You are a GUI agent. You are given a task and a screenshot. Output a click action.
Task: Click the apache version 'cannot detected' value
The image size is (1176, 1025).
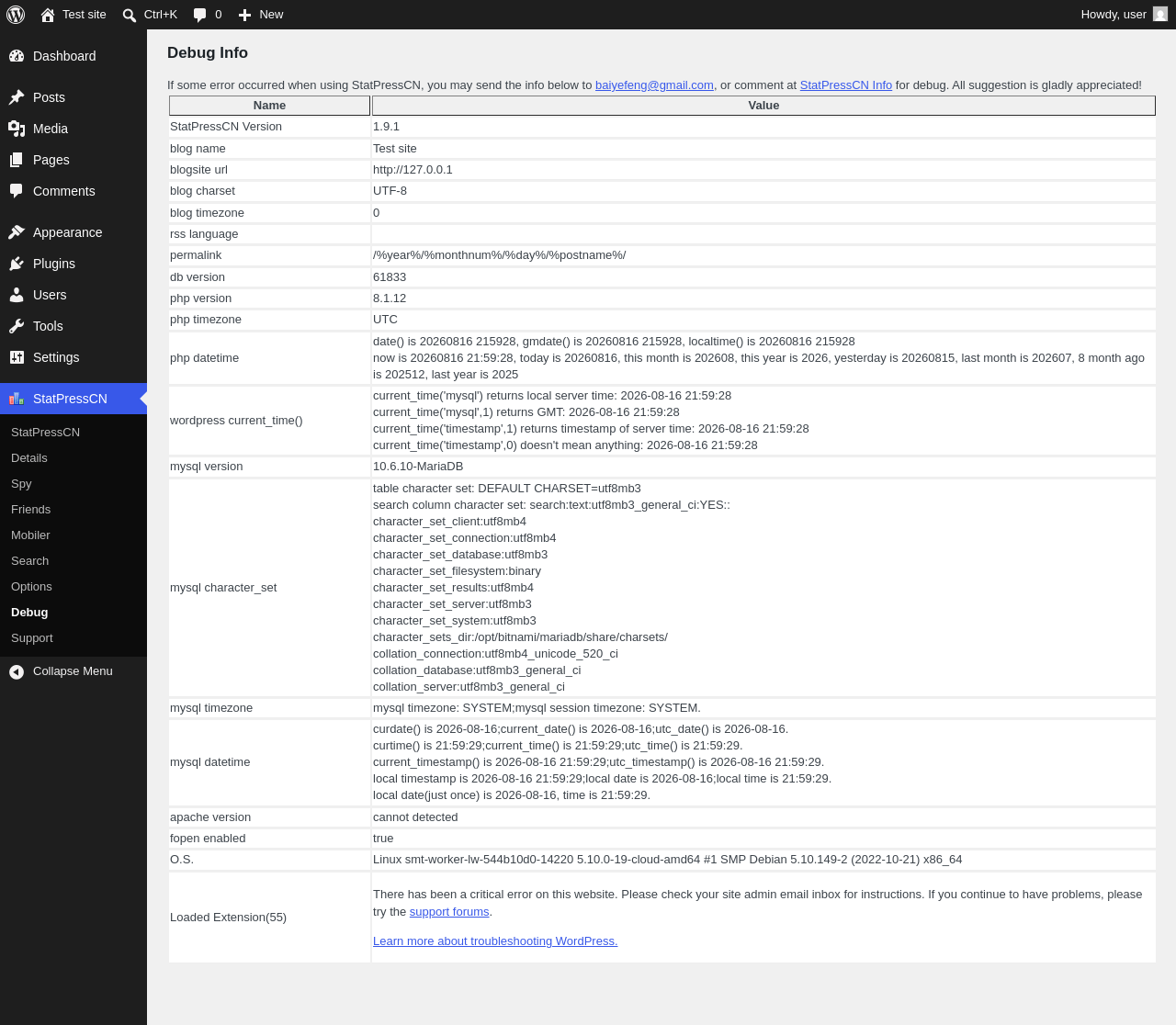[x=415, y=817]
